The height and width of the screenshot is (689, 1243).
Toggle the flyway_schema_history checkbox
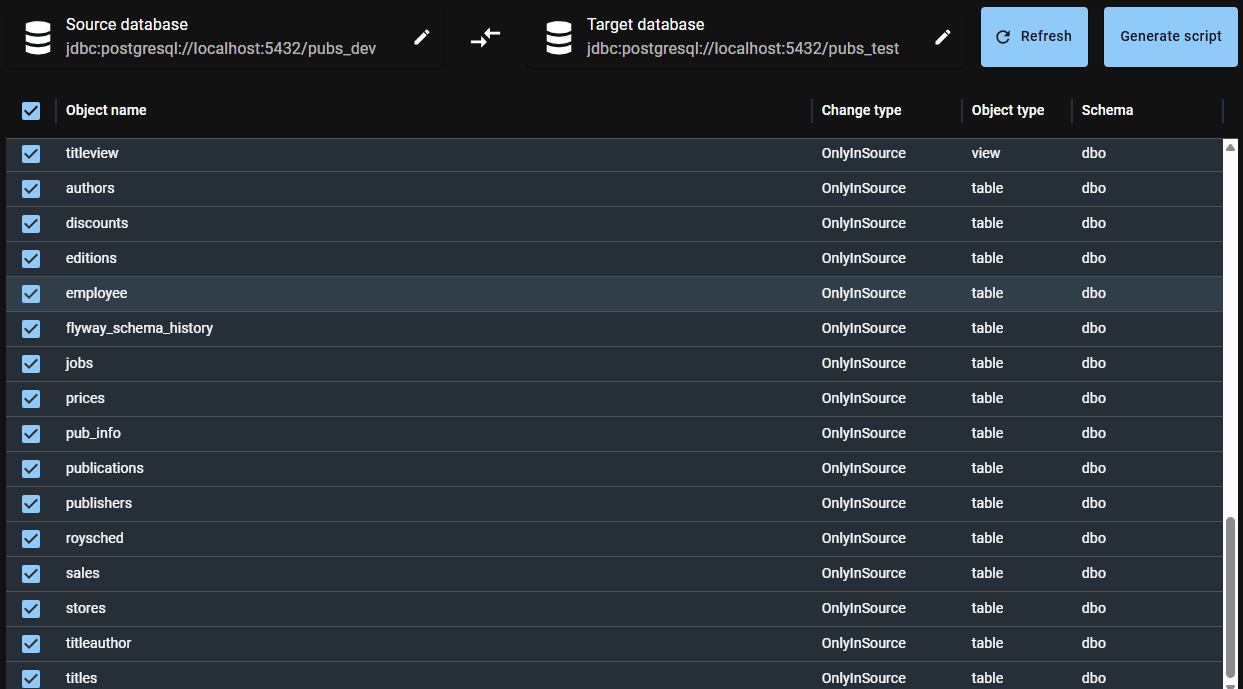[31, 328]
